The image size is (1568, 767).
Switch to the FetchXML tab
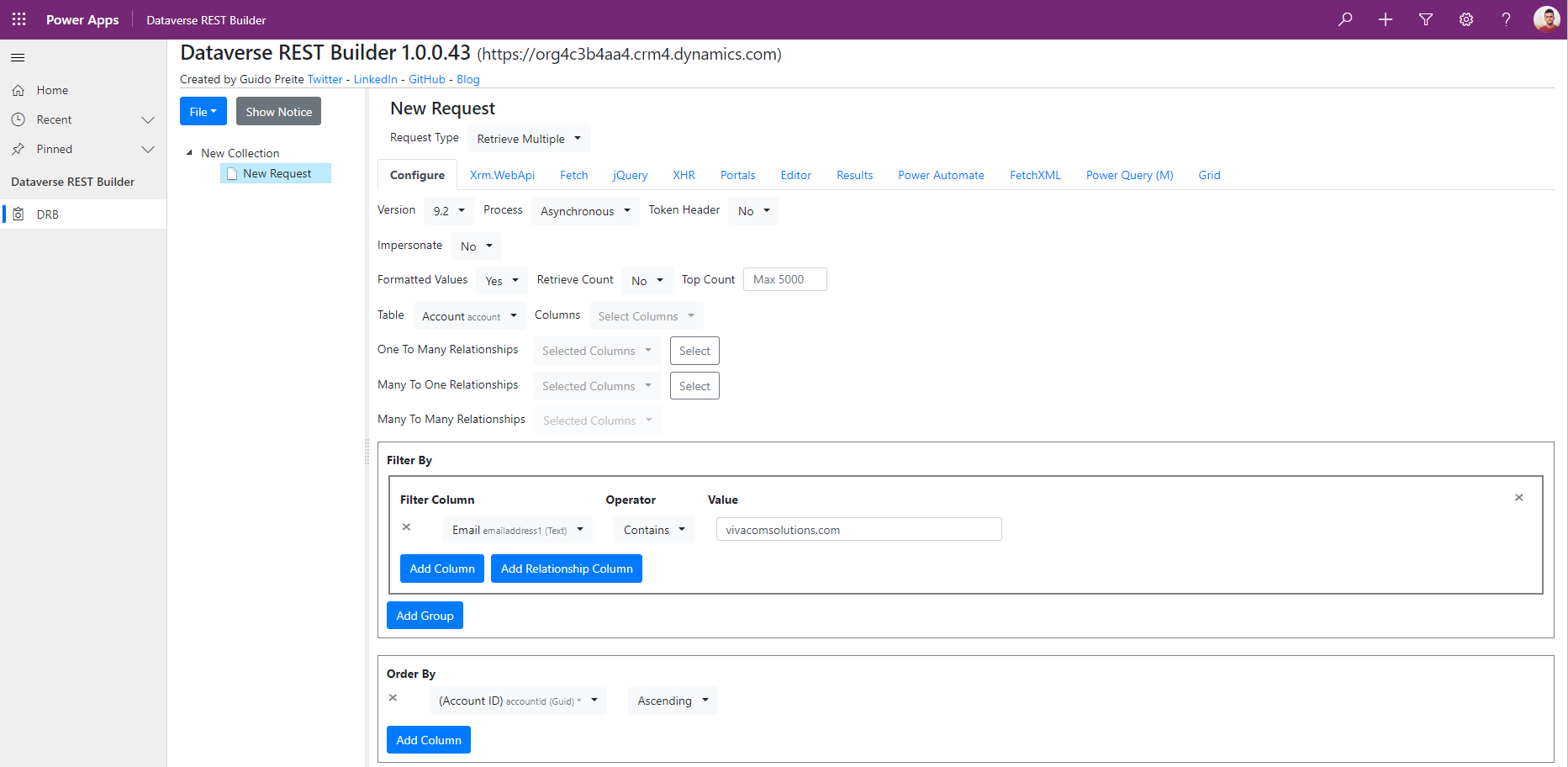[x=1035, y=175]
